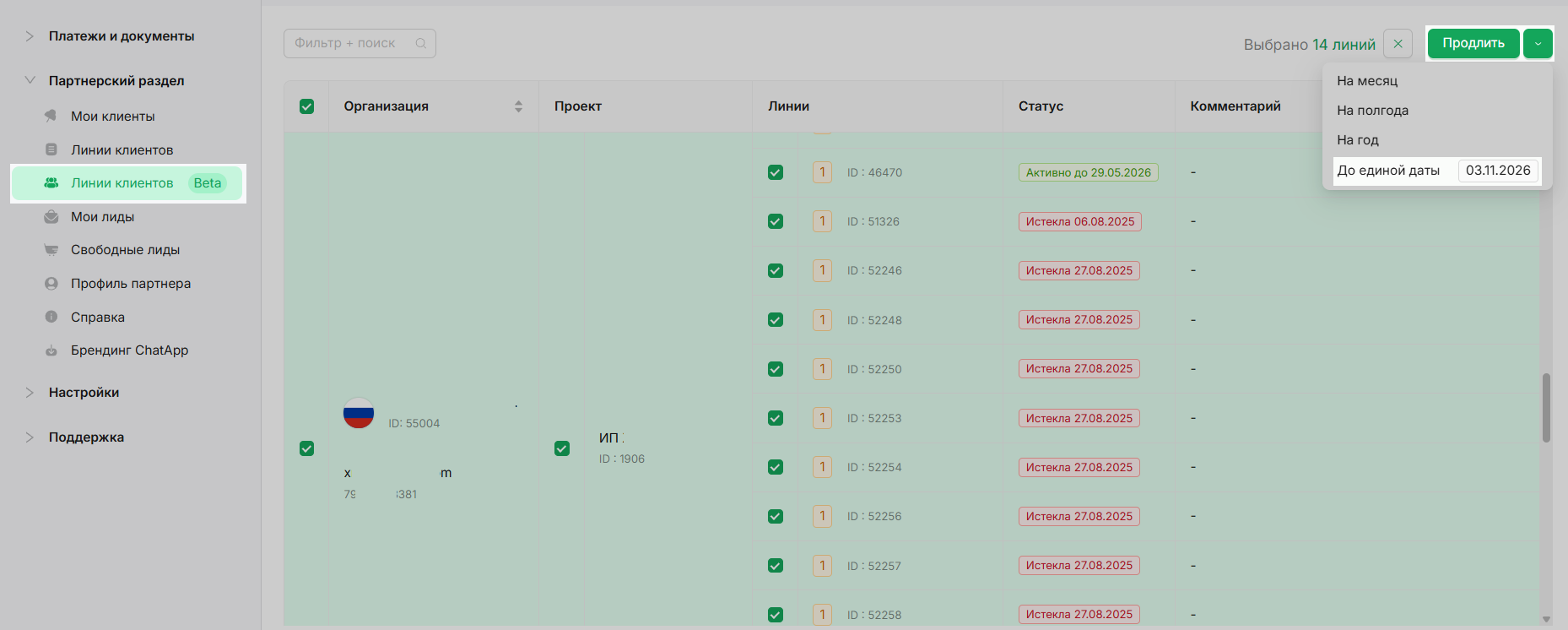Open Профиль партнера via its user icon
1568x630 pixels.
point(51,284)
